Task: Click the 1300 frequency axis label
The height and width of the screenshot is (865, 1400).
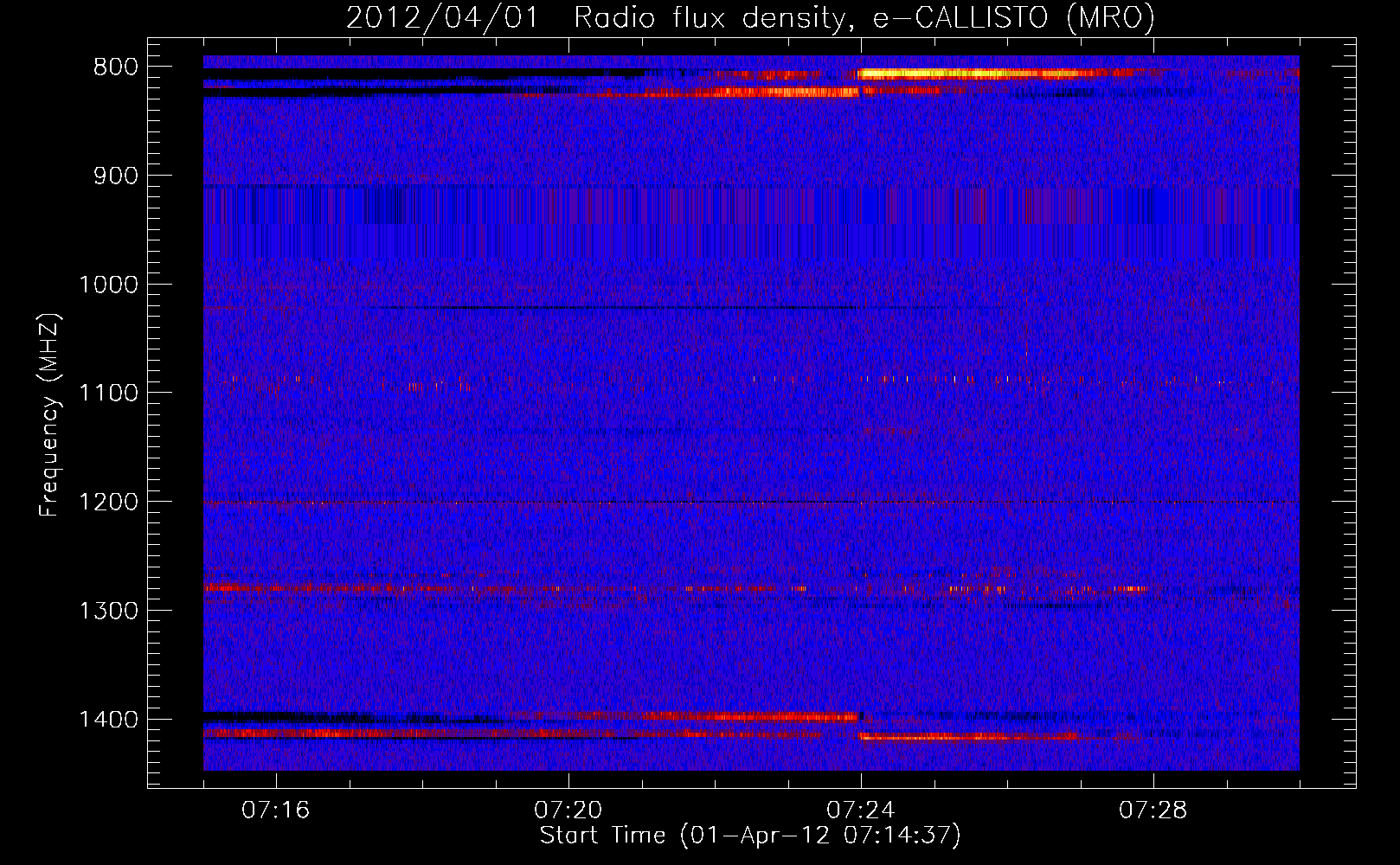Action: click(108, 611)
